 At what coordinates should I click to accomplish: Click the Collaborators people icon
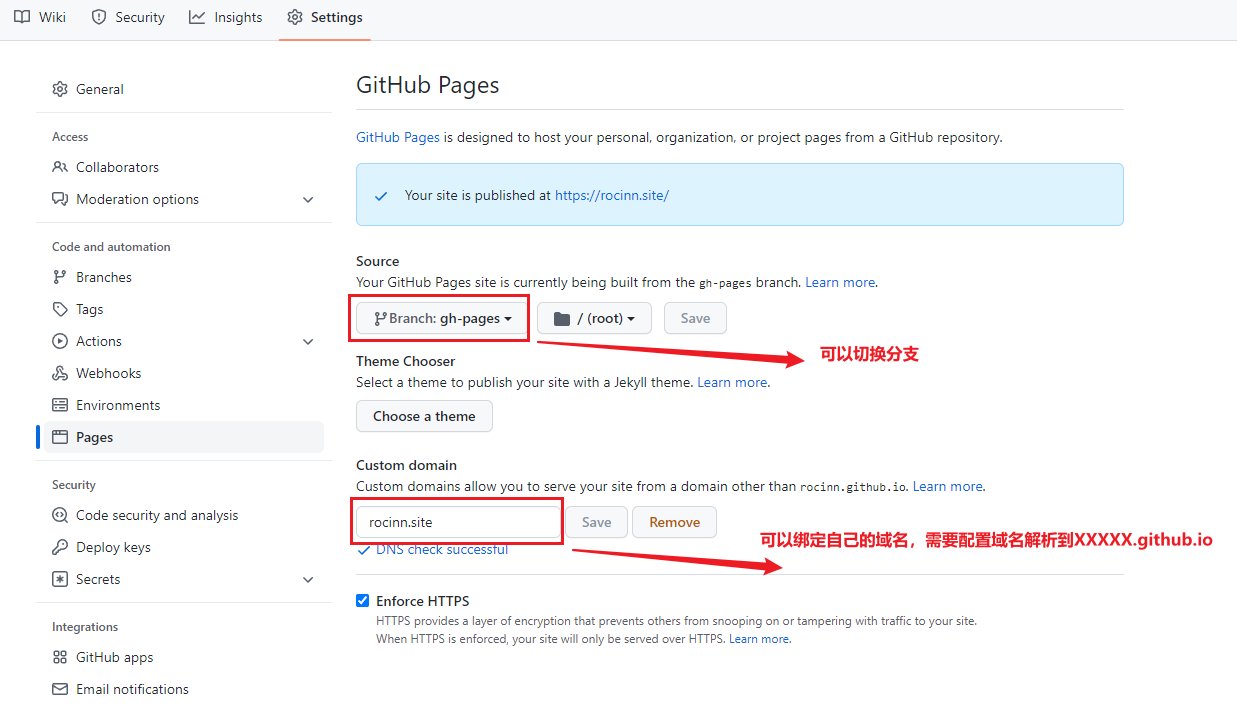pyautogui.click(x=60, y=167)
